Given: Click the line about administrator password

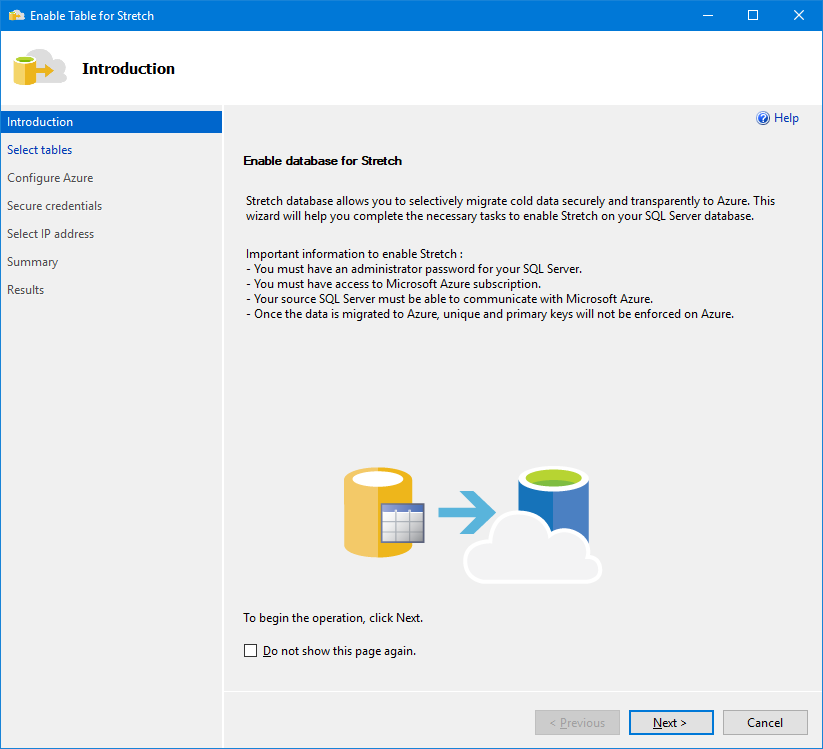Looking at the screenshot, I should (x=414, y=269).
